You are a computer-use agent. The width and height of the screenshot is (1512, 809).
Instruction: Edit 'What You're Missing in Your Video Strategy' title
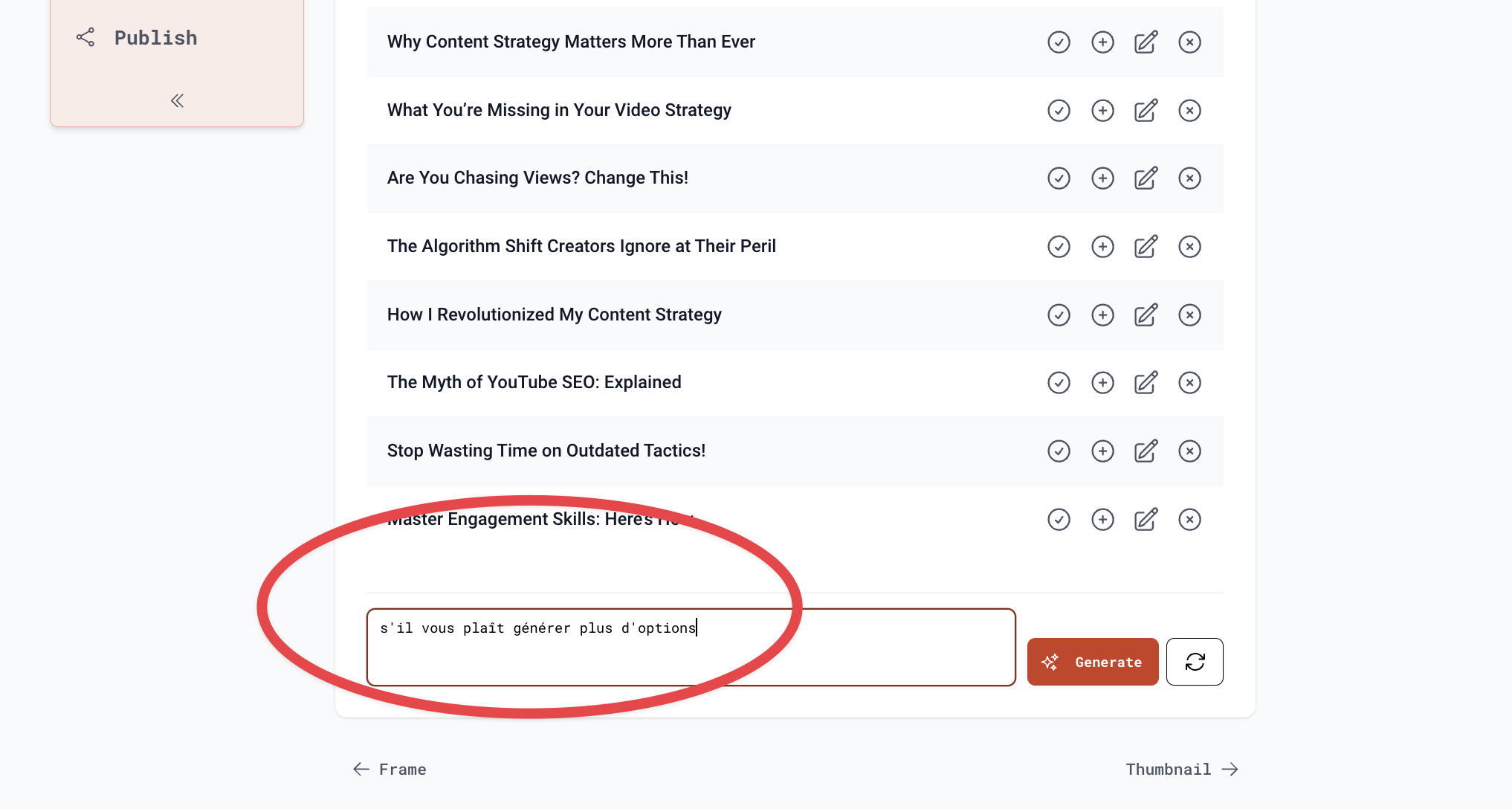pos(1146,111)
